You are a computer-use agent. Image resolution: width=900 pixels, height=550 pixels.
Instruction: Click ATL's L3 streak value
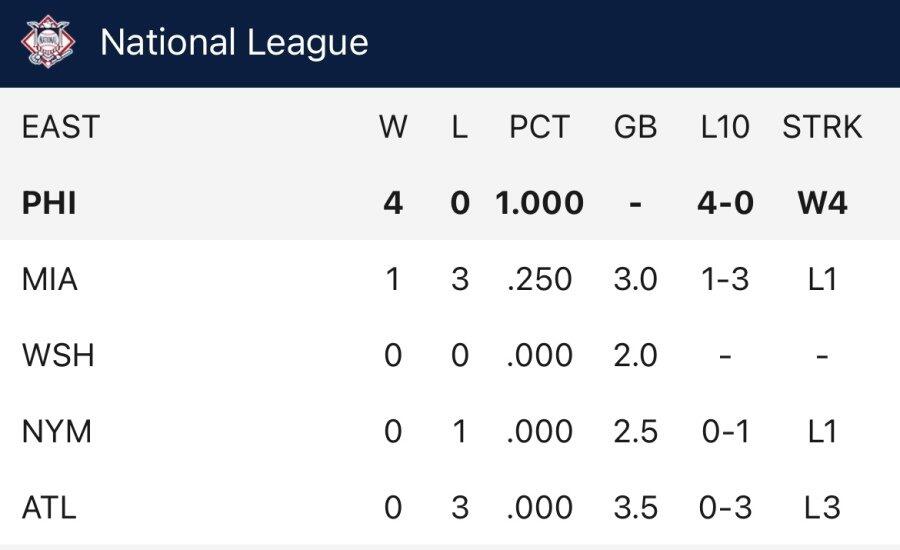[822, 507]
